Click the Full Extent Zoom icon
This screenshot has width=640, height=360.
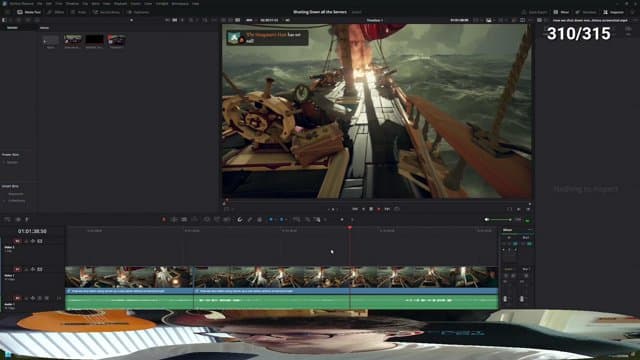tap(297, 220)
